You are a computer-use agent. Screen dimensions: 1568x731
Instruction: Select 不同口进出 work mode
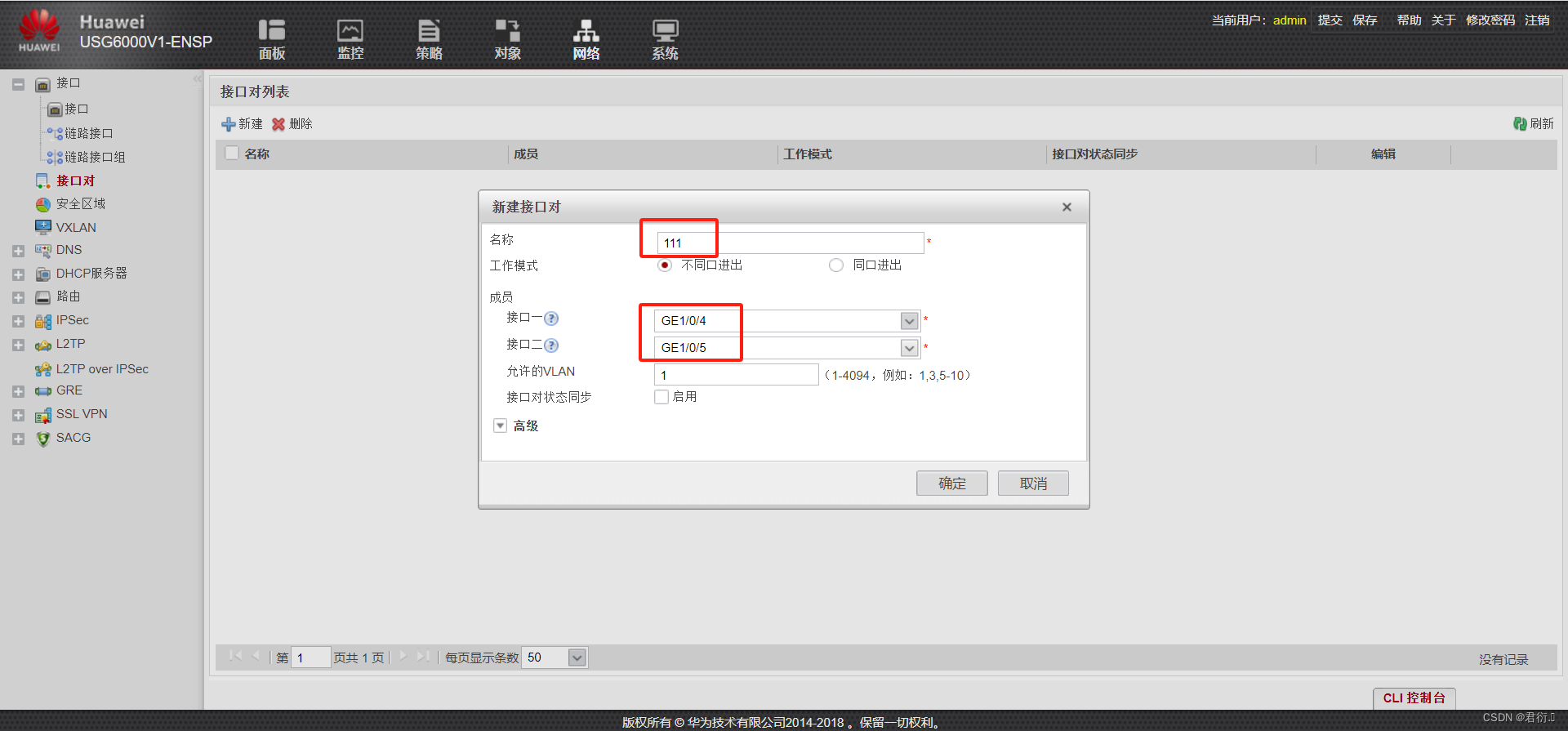[665, 265]
